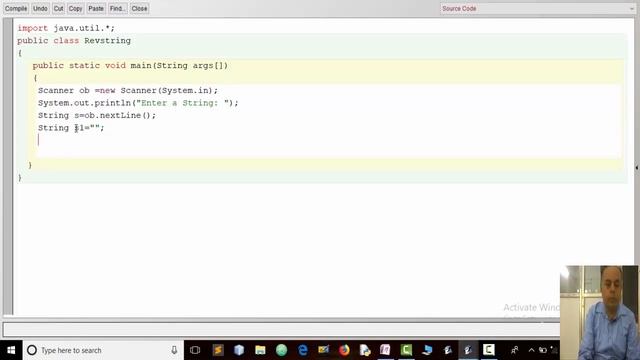Open the white Camtasia recorder taskbar icon
Screen dimensions: 640x360
point(489,350)
